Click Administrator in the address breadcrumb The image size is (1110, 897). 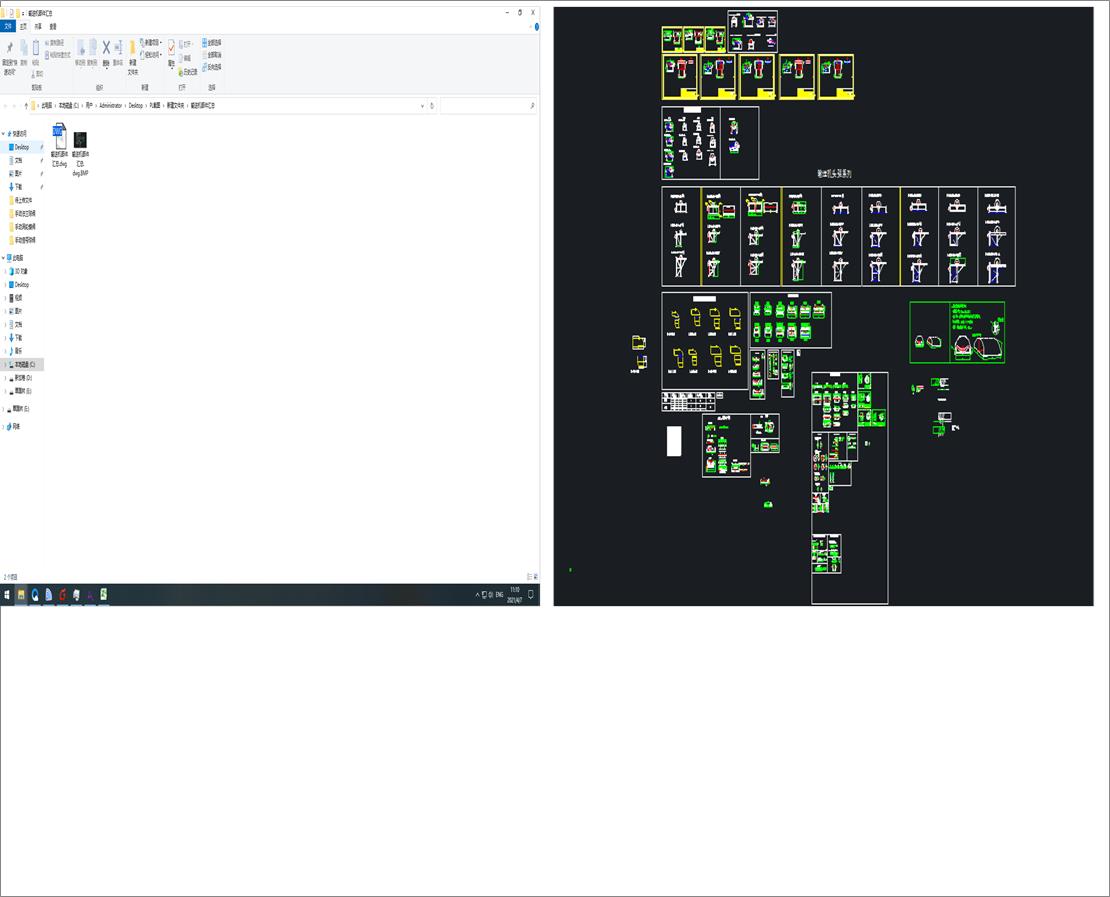[x=110, y=105]
